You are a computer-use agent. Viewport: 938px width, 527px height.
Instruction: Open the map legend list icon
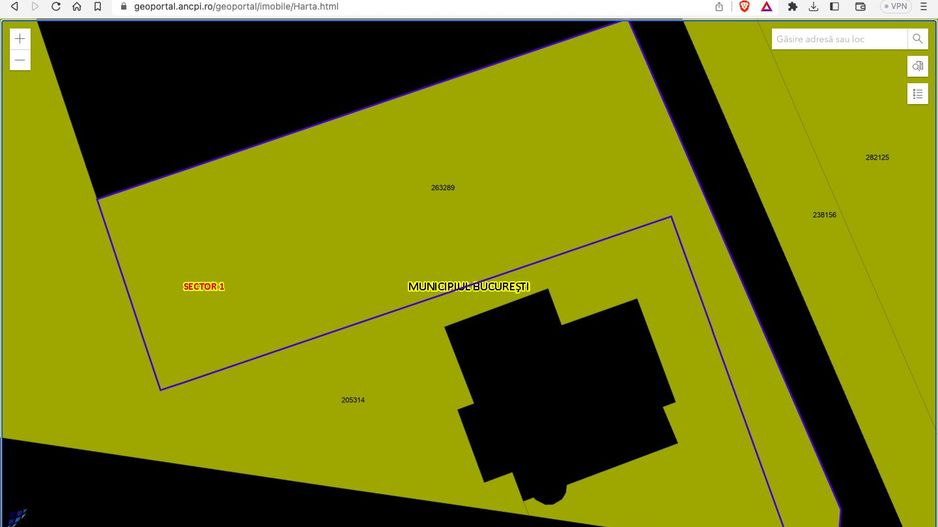(917, 94)
